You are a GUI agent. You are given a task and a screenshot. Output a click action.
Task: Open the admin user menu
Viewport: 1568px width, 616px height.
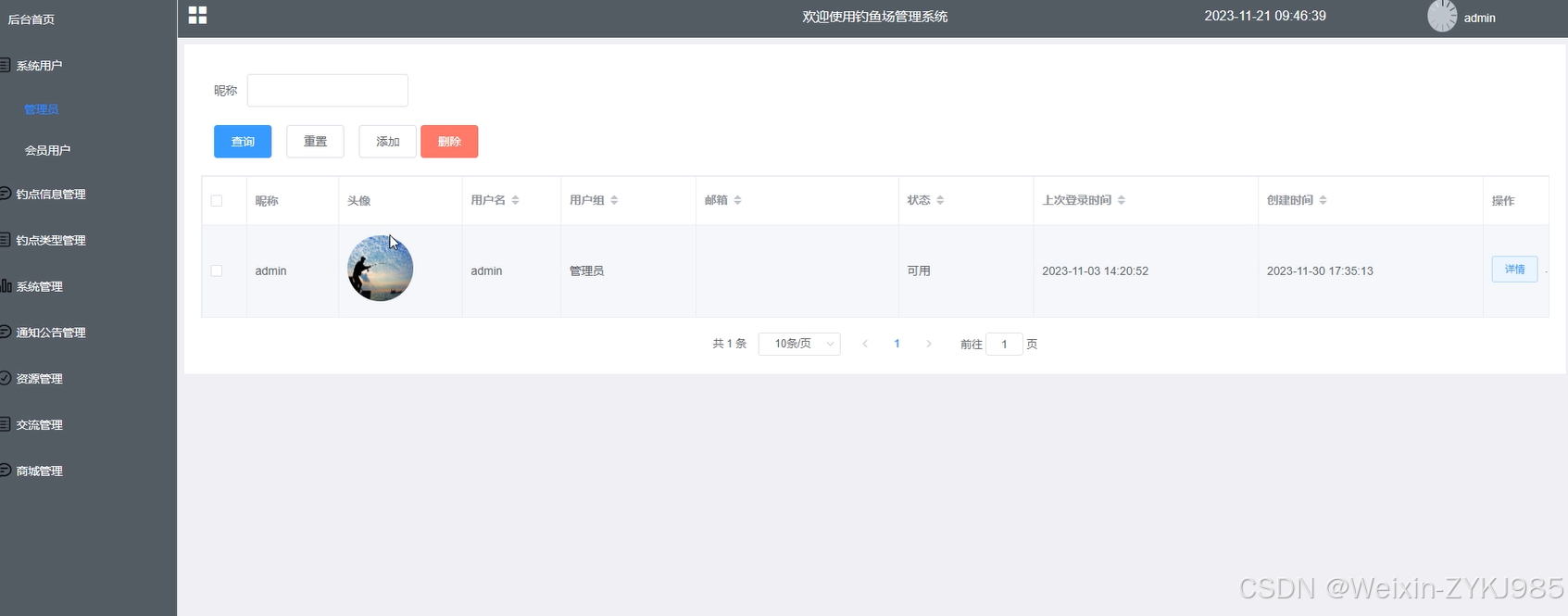click(x=1479, y=18)
